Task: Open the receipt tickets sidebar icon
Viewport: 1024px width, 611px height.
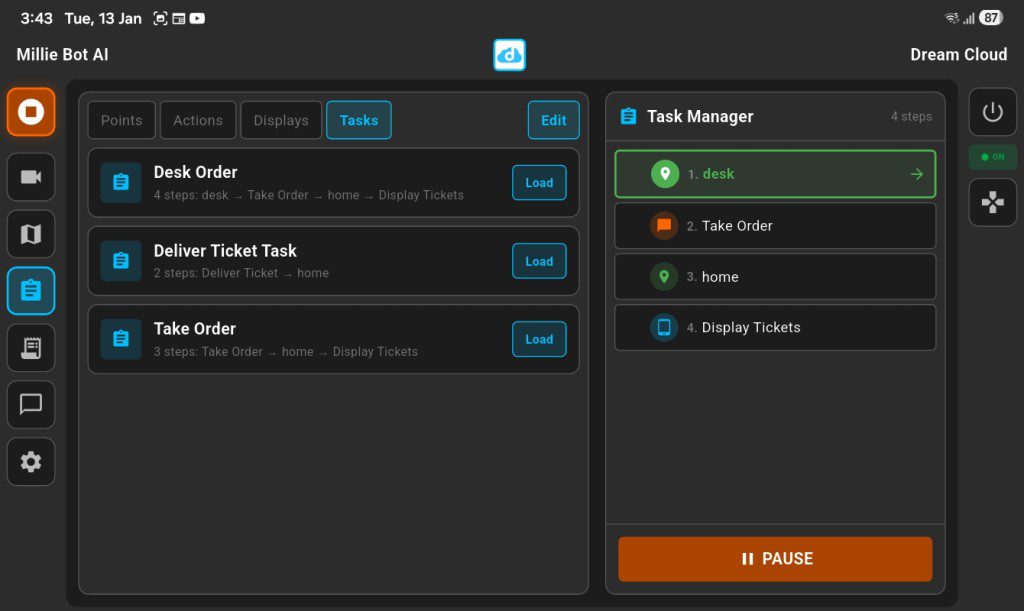Action: coord(31,348)
